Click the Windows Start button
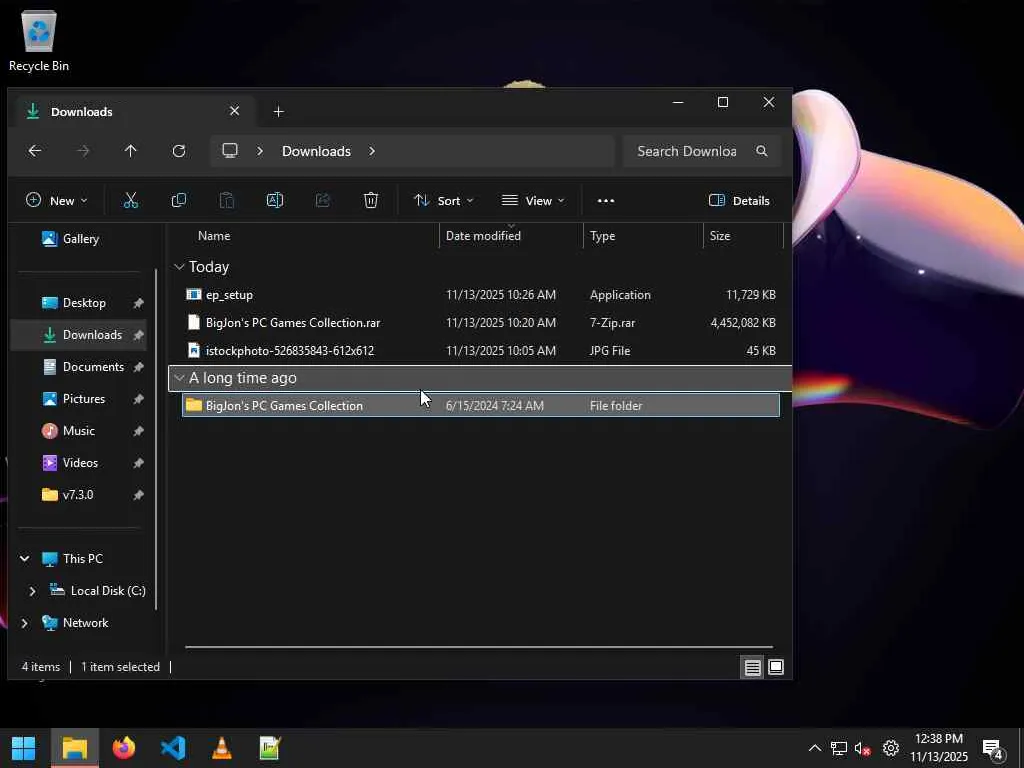This screenshot has height=768, width=1024. point(24,748)
